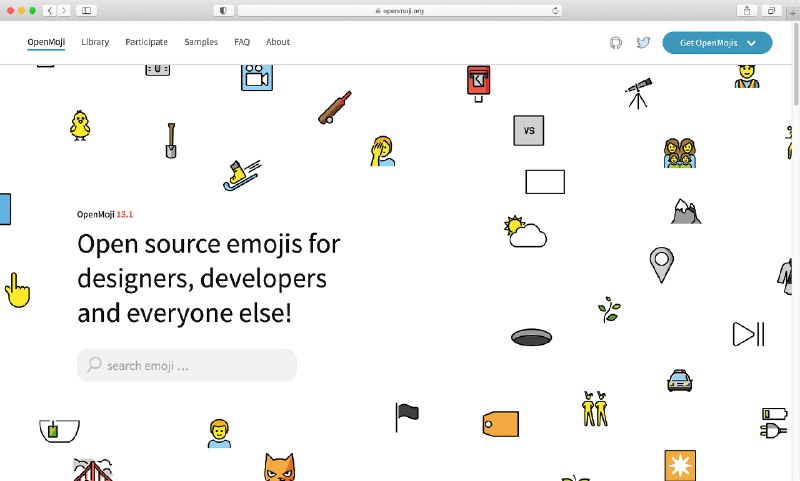The height and width of the screenshot is (481, 800).
Task: Click the black flag emoji
Action: [x=407, y=417]
